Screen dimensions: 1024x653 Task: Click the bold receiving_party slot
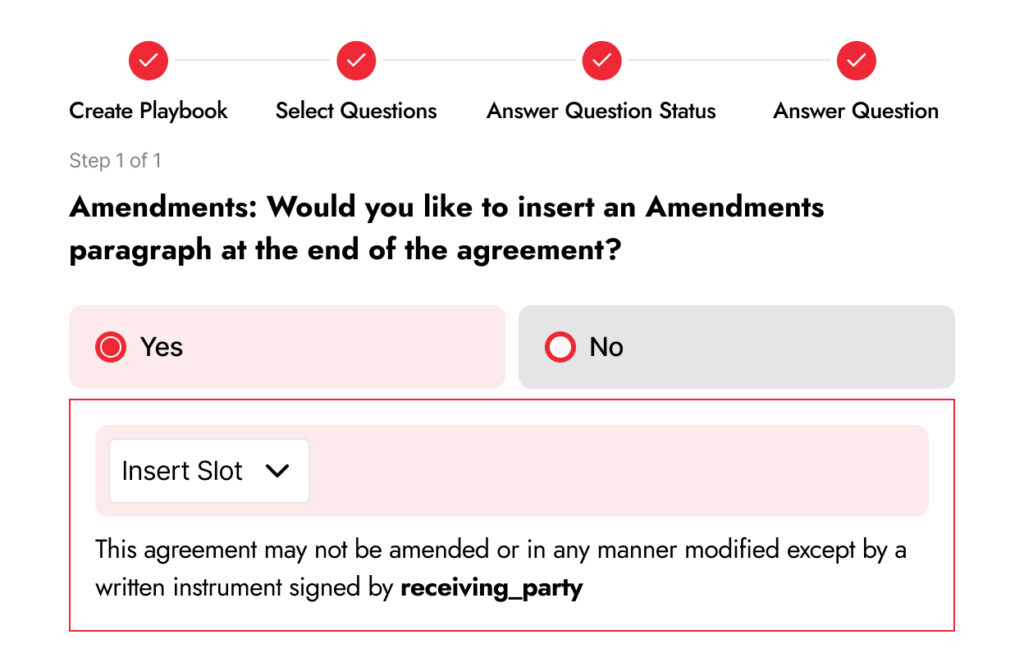click(x=491, y=588)
